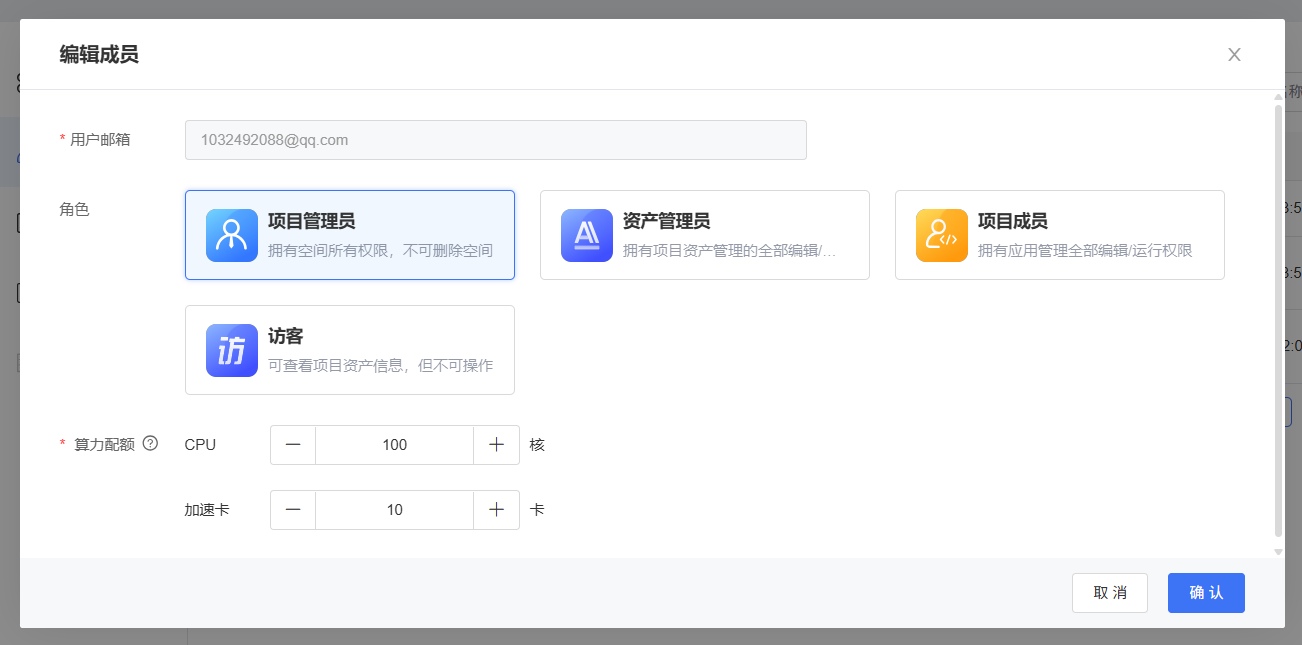Screen dimensions: 1302x645
Task: Click the Project Admin (项目管理员) role icon
Action: [x=231, y=235]
